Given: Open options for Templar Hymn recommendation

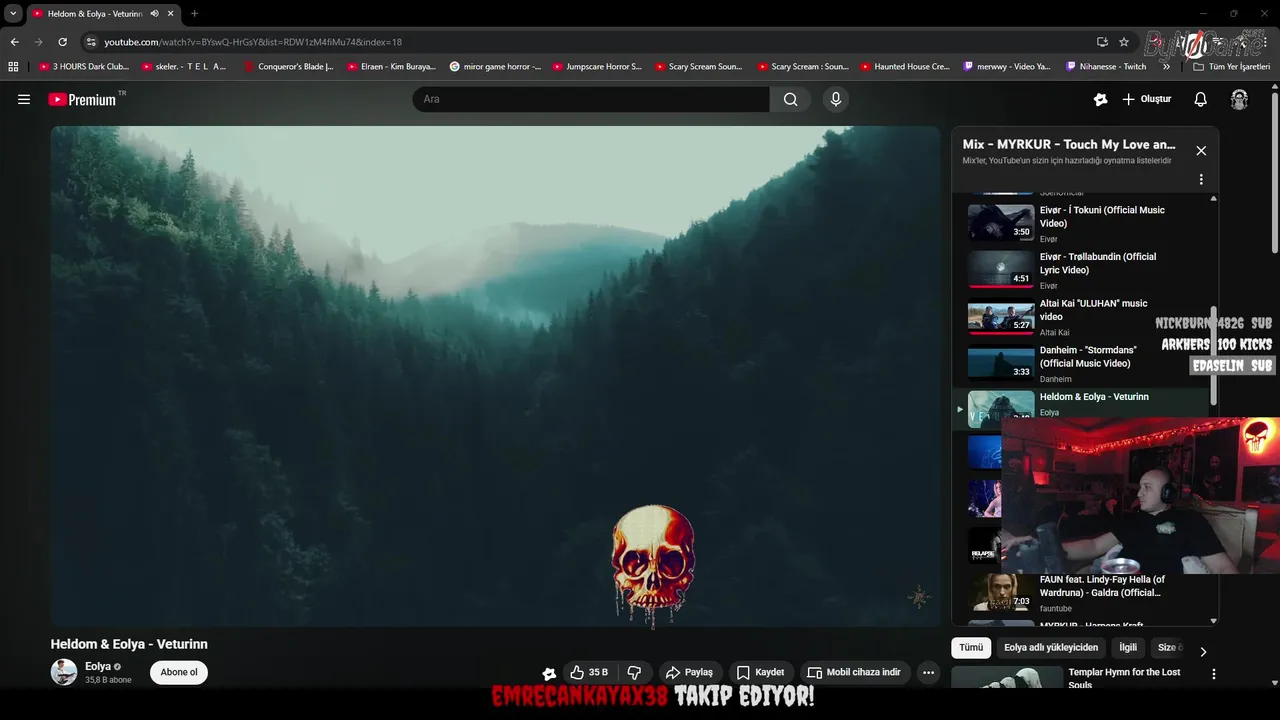Looking at the screenshot, I should 1214,674.
